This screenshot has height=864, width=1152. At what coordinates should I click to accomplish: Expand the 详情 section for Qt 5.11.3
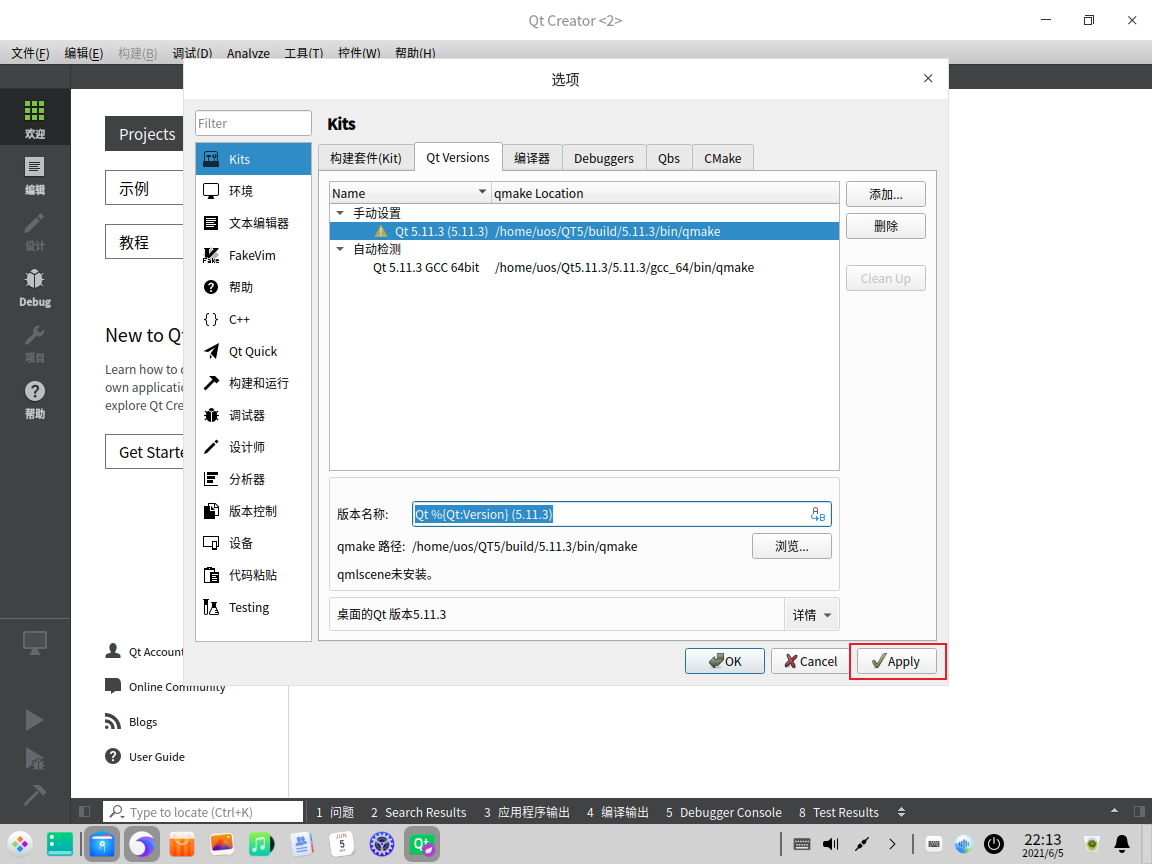[x=812, y=613]
